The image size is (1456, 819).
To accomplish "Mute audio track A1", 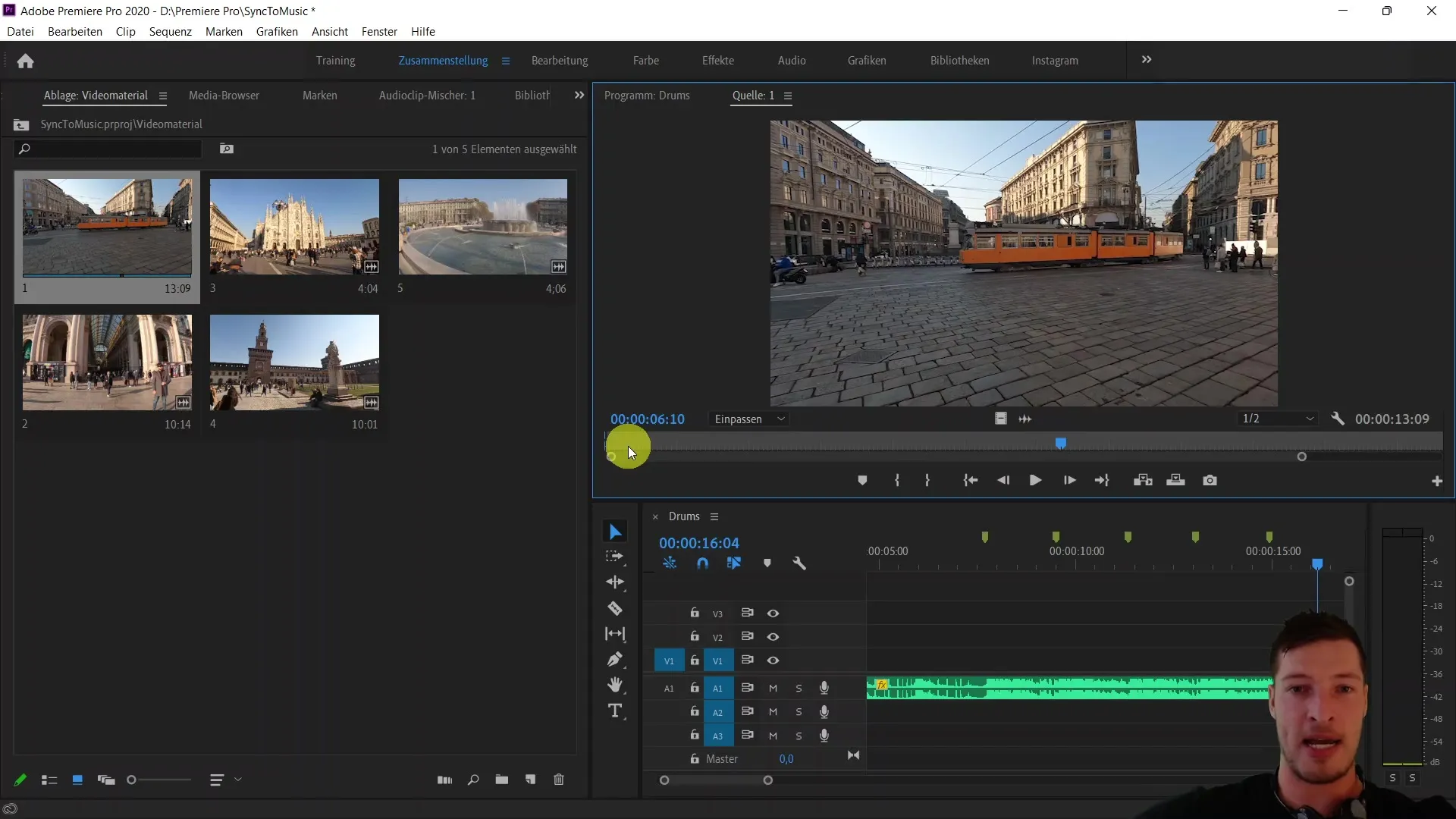I will pos(773,688).
